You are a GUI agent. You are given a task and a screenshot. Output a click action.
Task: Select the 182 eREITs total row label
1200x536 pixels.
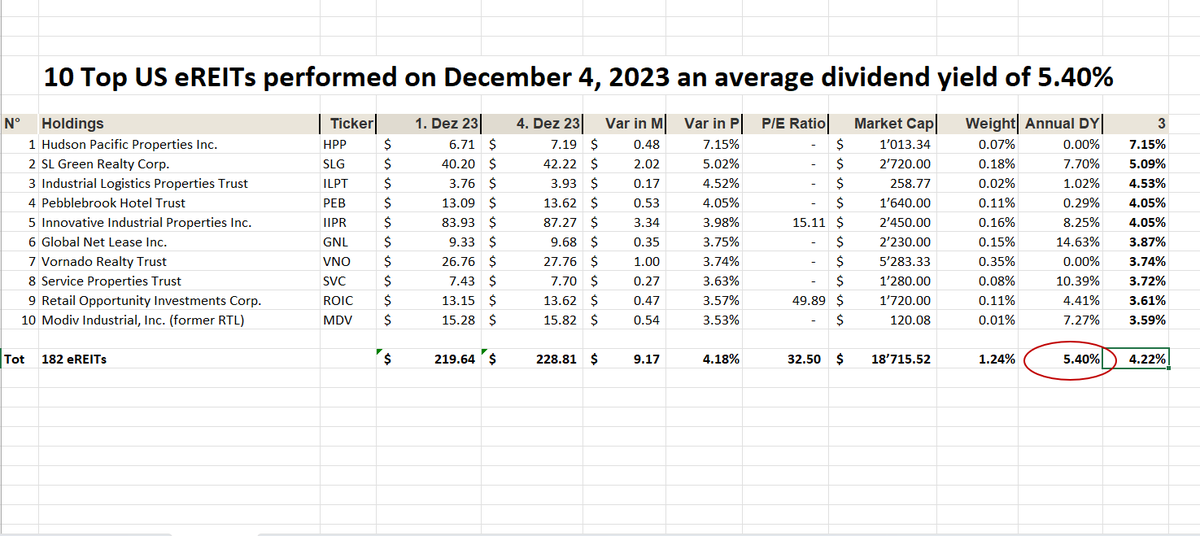click(x=74, y=359)
